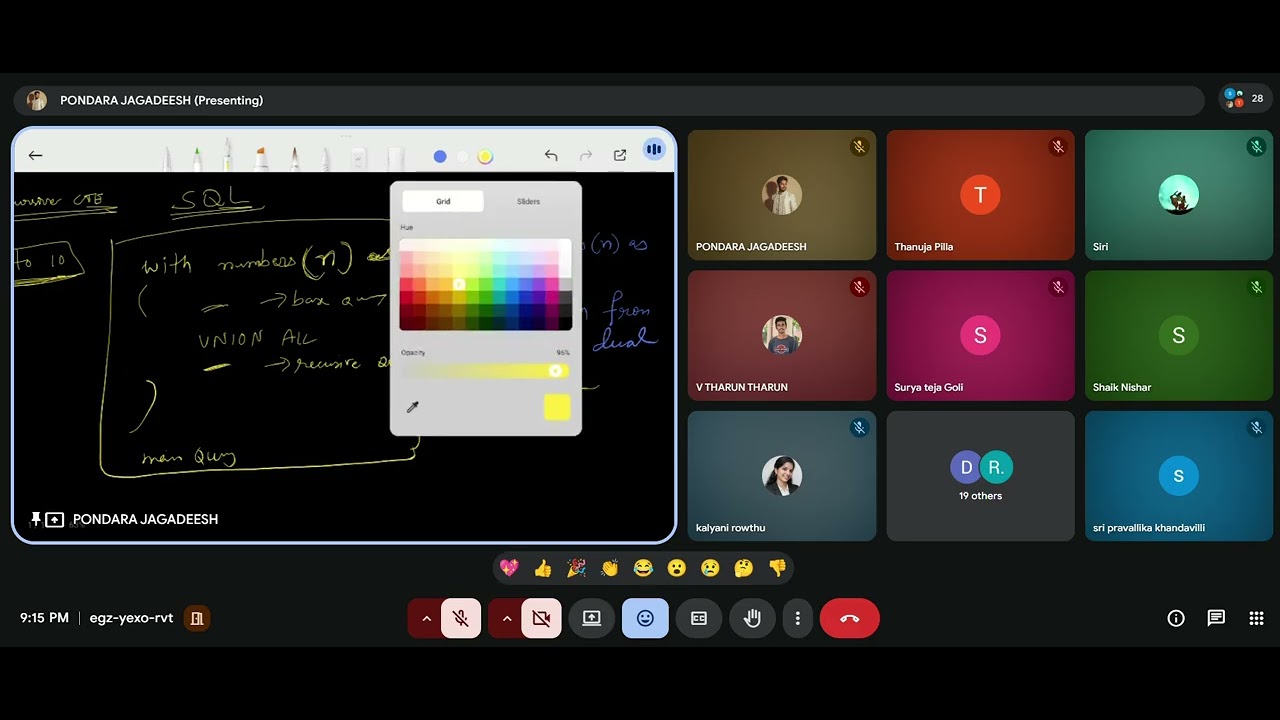Open the chat with everyone panel
The width and height of the screenshot is (1280, 720).
(1216, 618)
